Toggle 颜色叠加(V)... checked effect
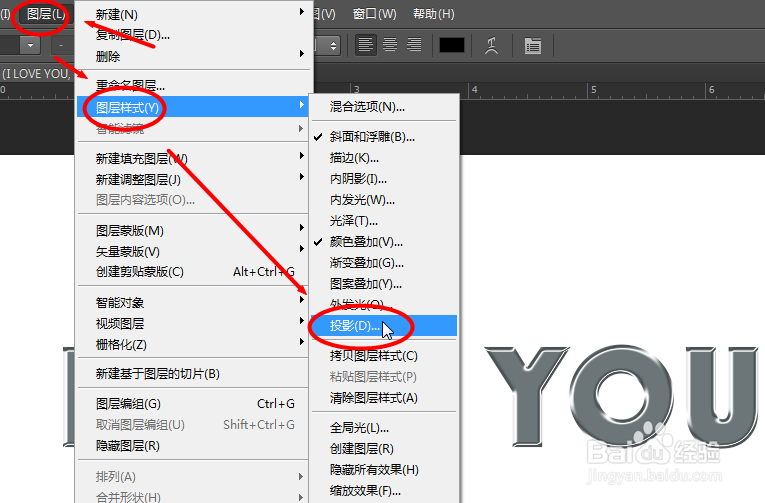This screenshot has width=765, height=503. coord(384,242)
